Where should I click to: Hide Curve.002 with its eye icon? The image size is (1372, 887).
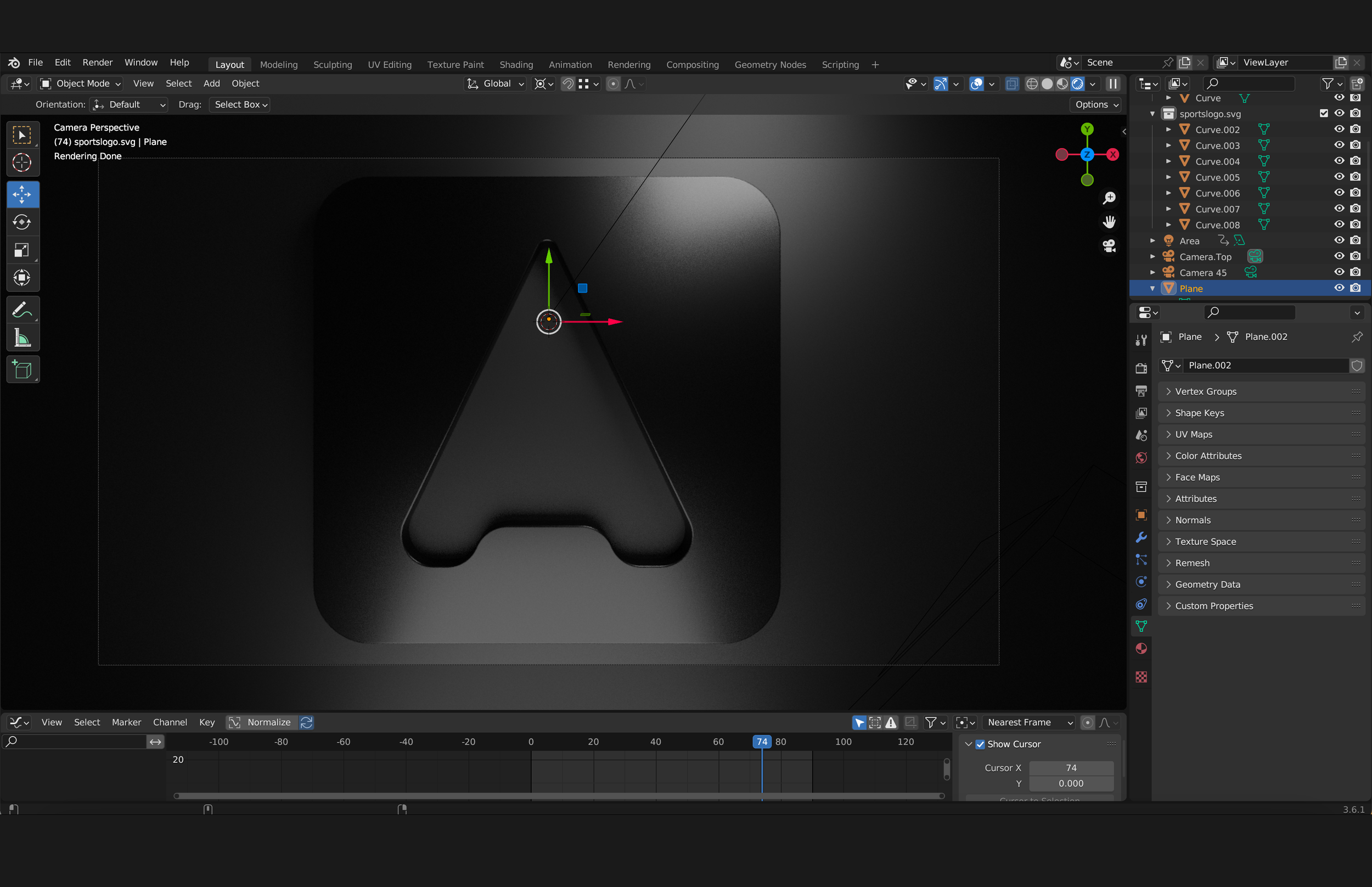1339,129
